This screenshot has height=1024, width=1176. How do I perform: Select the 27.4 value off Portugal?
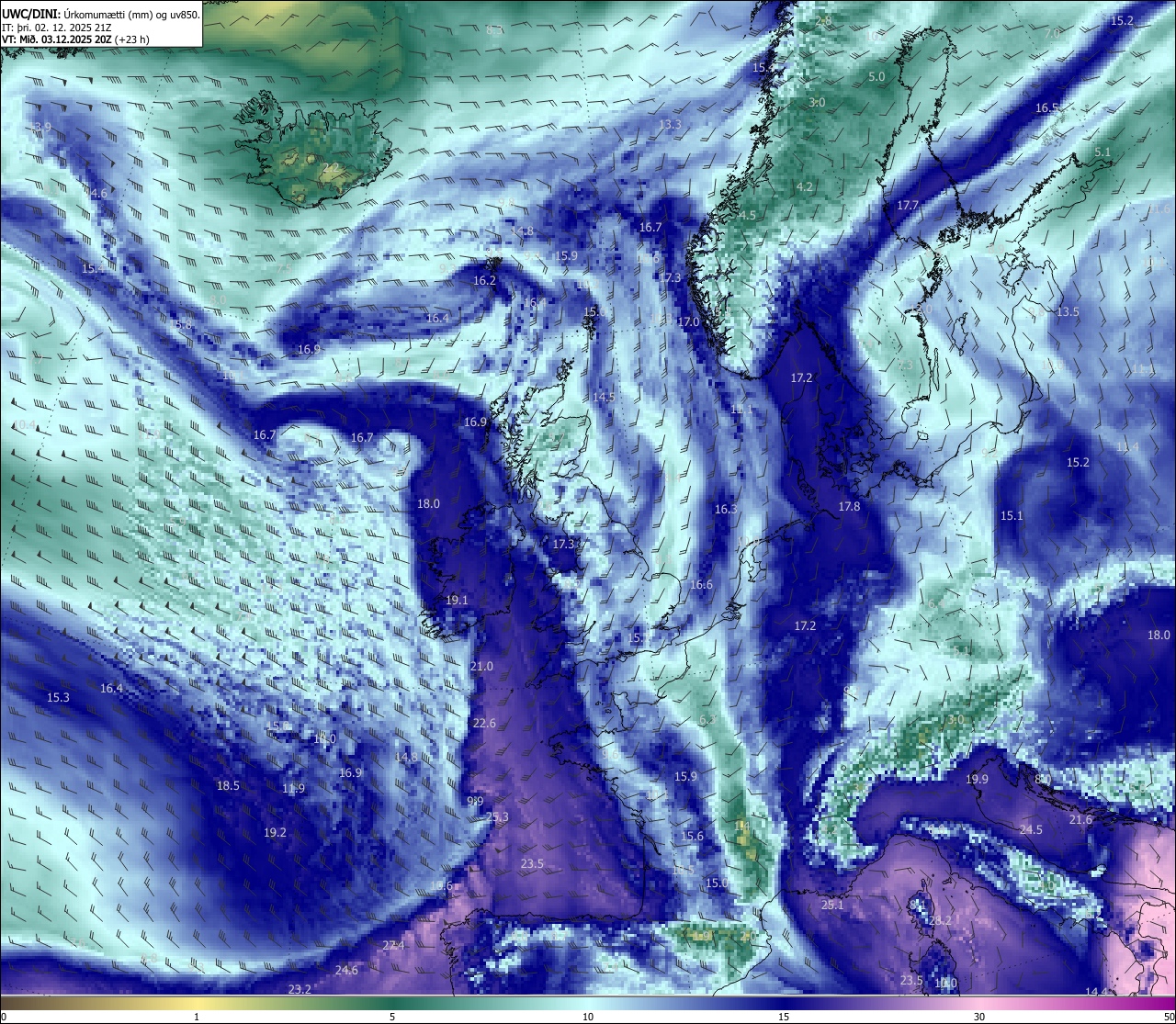pos(393,945)
